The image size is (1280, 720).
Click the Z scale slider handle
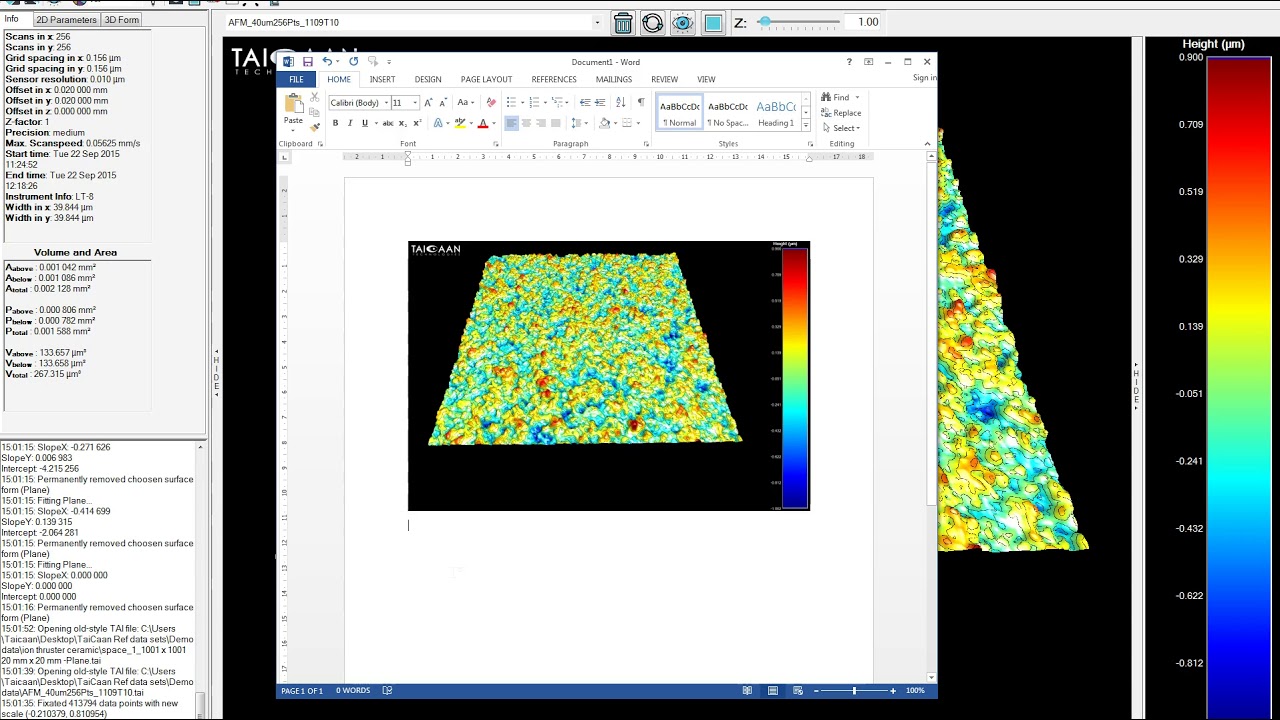(x=765, y=22)
